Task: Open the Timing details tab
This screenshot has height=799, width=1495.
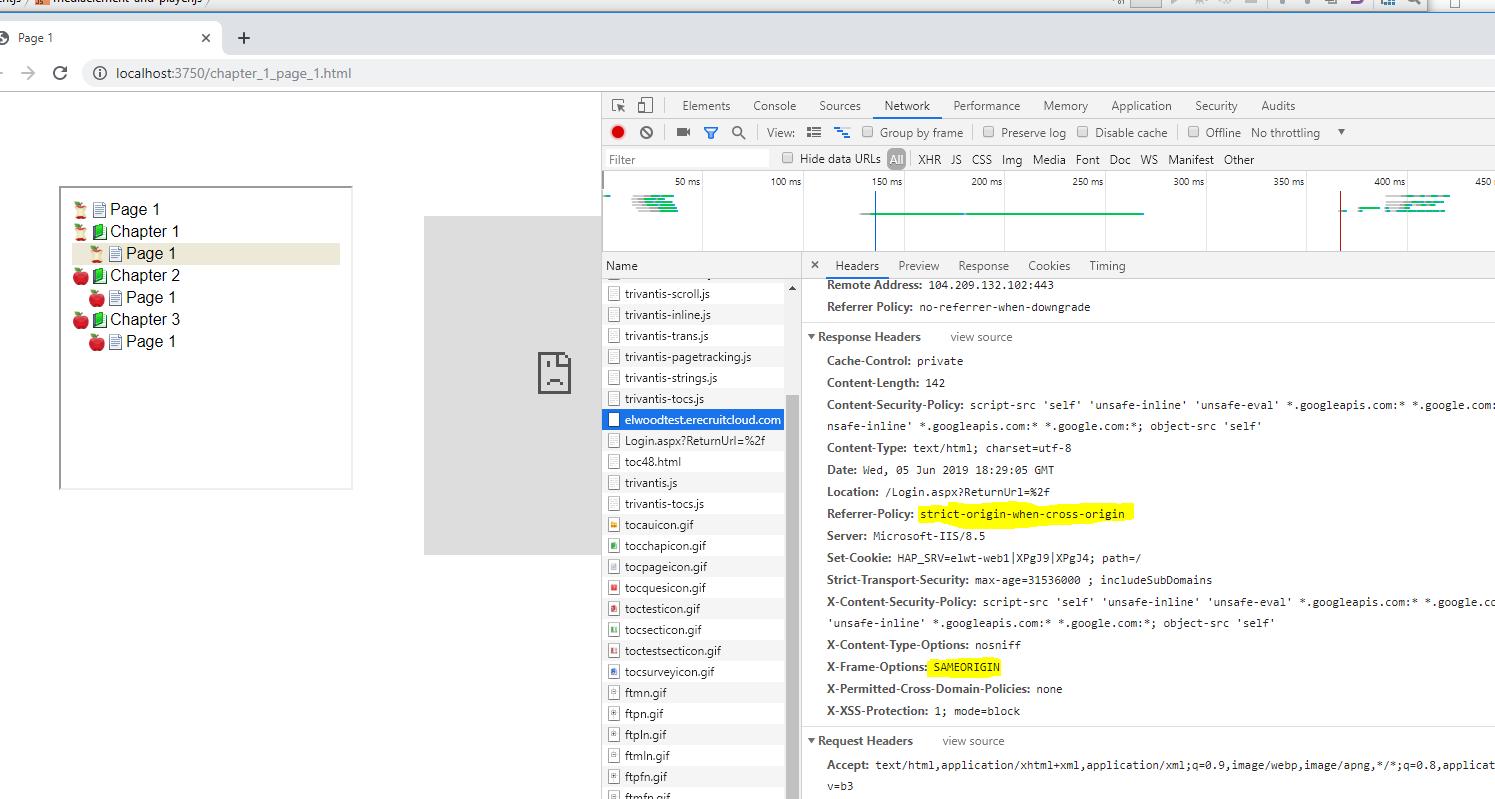Action: [1107, 266]
